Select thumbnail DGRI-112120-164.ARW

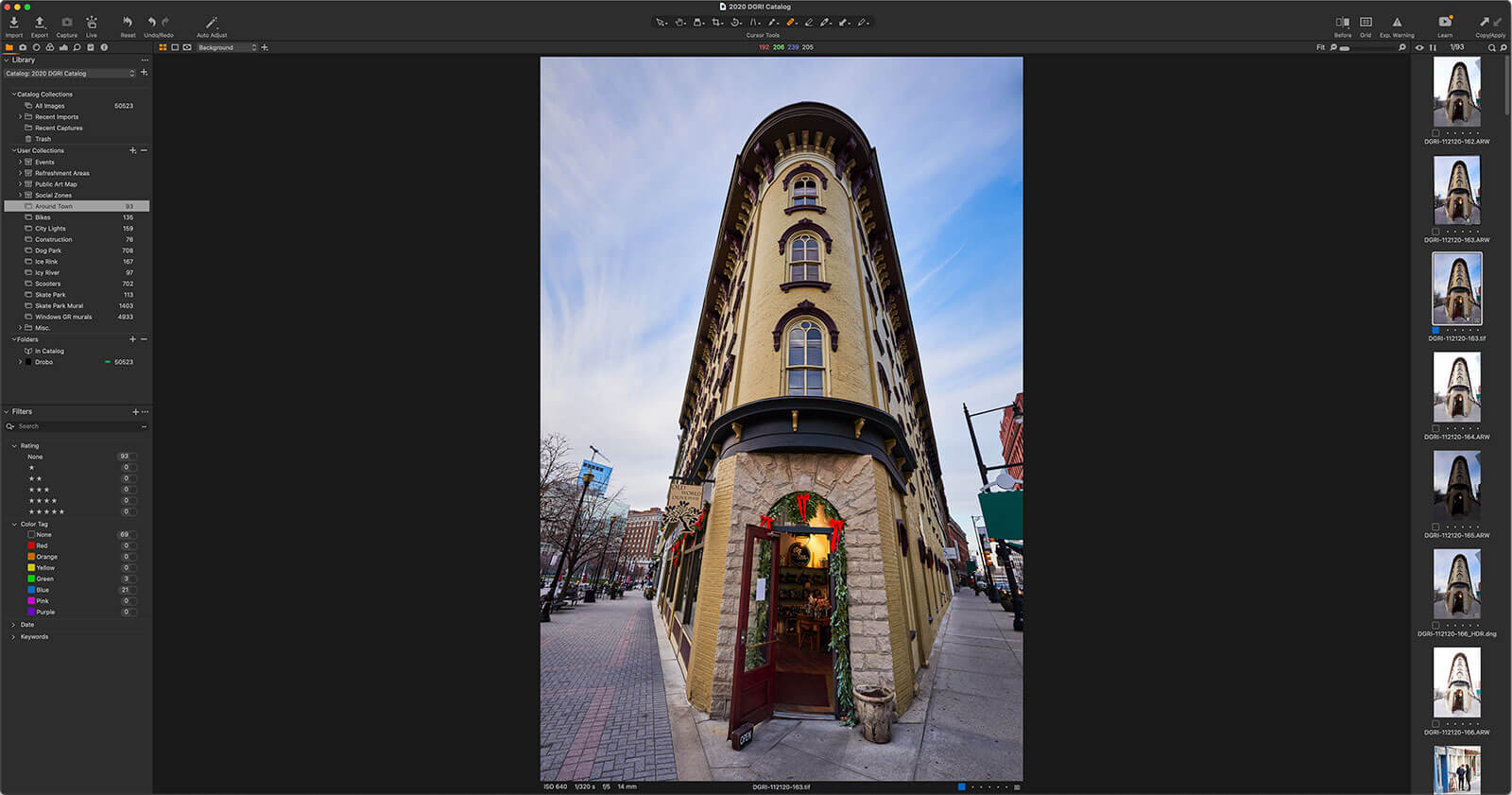tap(1456, 387)
